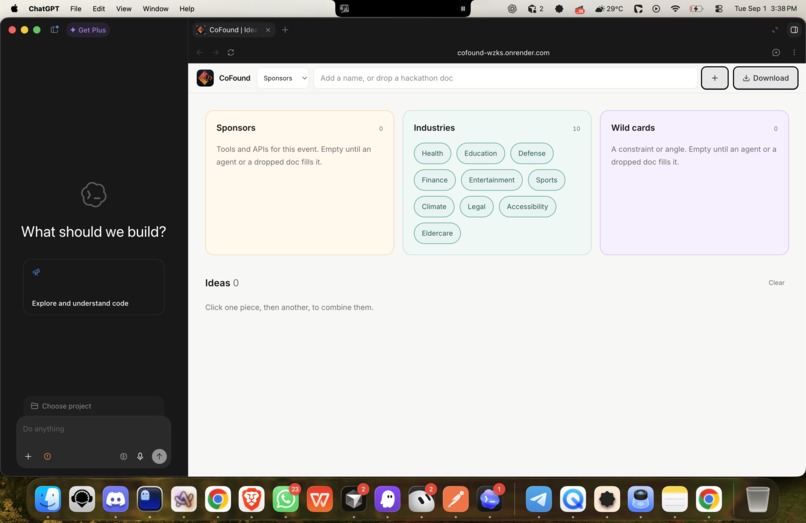Open the ChatGPT app menu
Image resolution: width=806 pixels, height=523 pixels.
tap(44, 9)
